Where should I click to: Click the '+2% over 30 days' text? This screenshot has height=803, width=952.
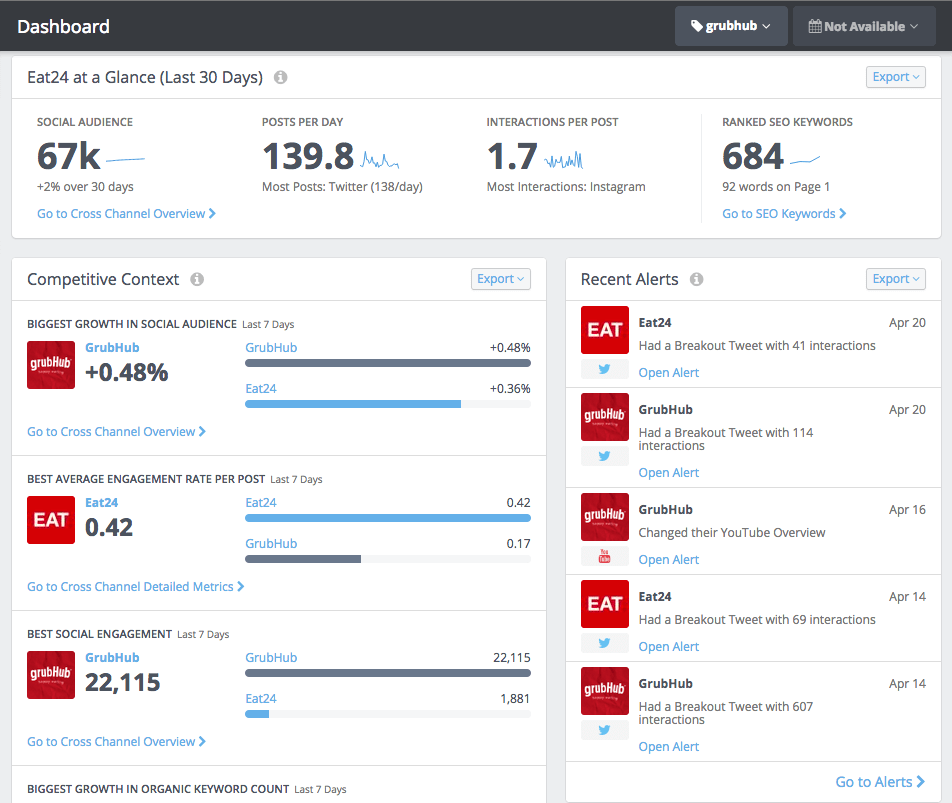point(85,187)
